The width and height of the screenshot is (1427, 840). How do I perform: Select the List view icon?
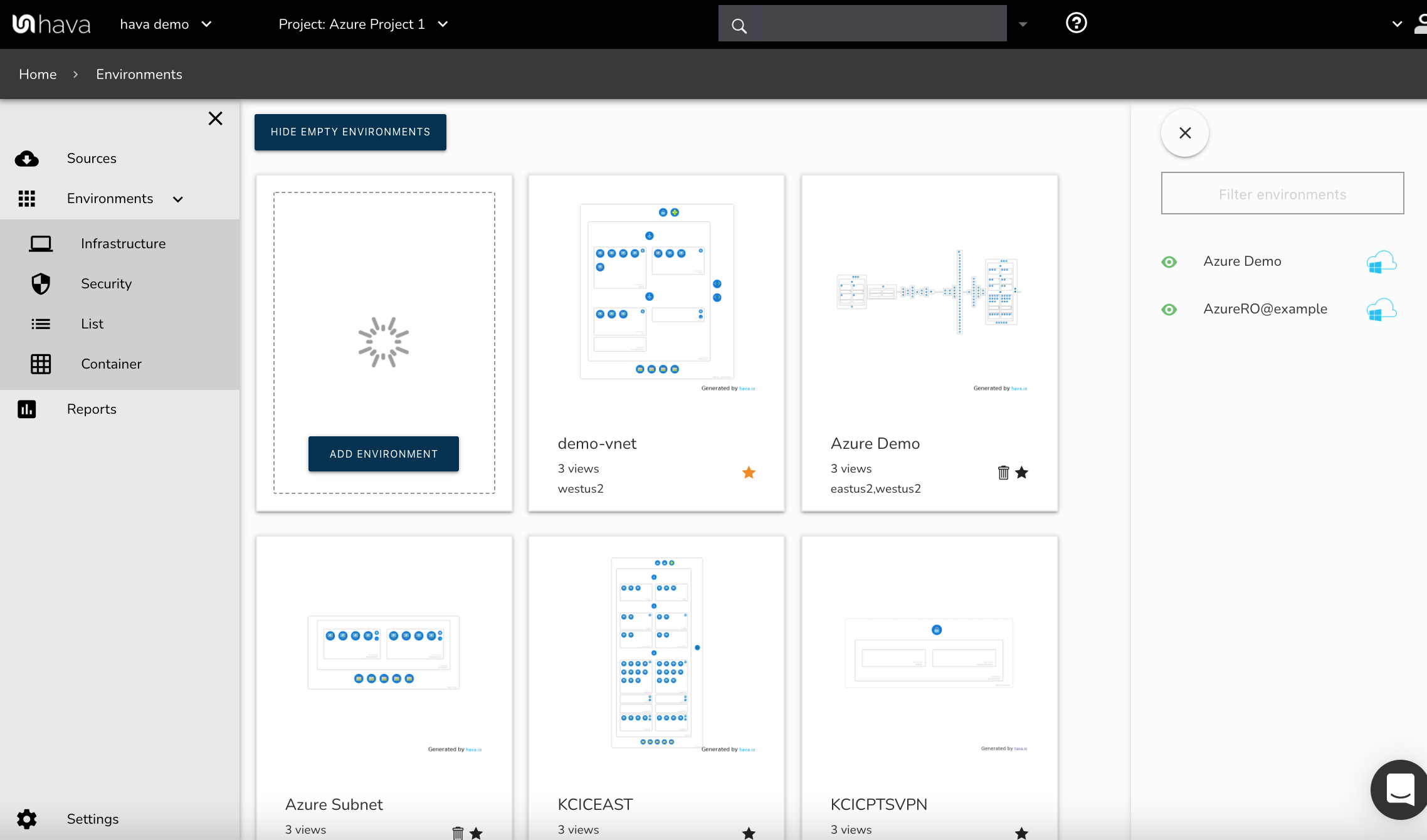tap(40, 324)
